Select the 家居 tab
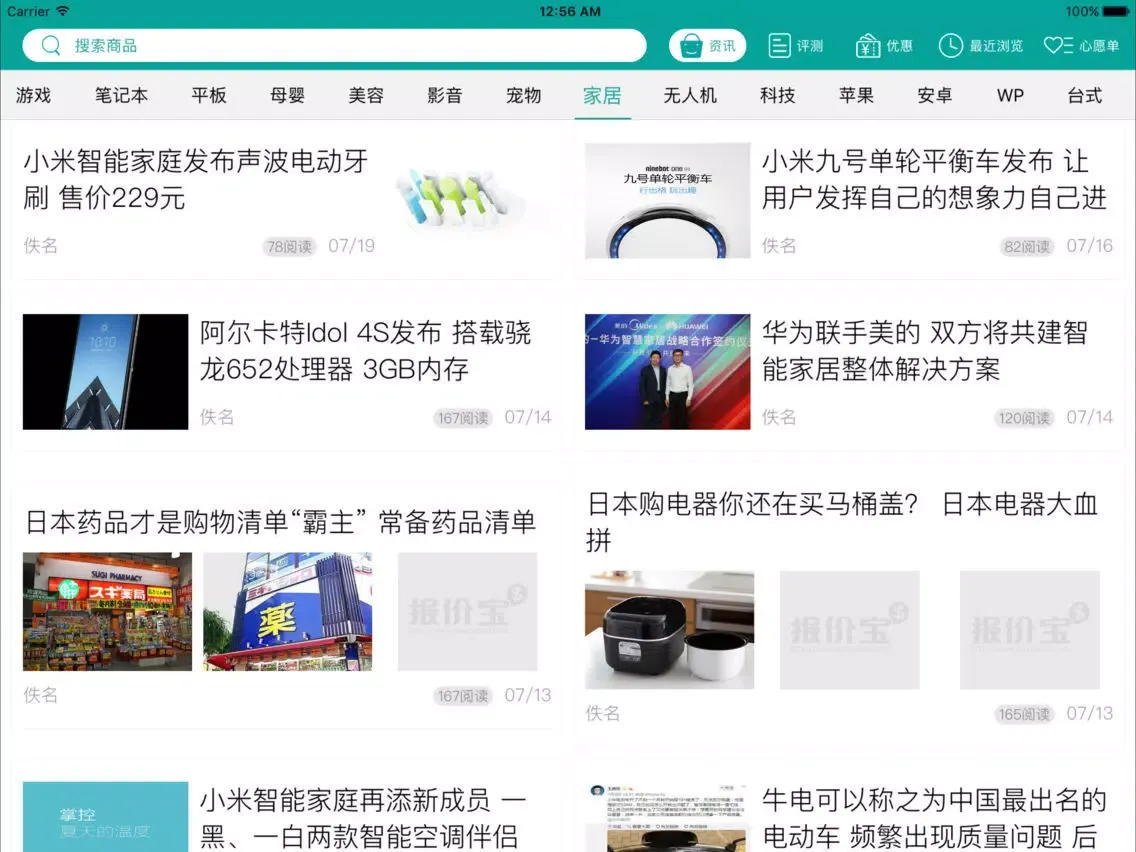Screen dimensions: 1136x852 [602, 95]
